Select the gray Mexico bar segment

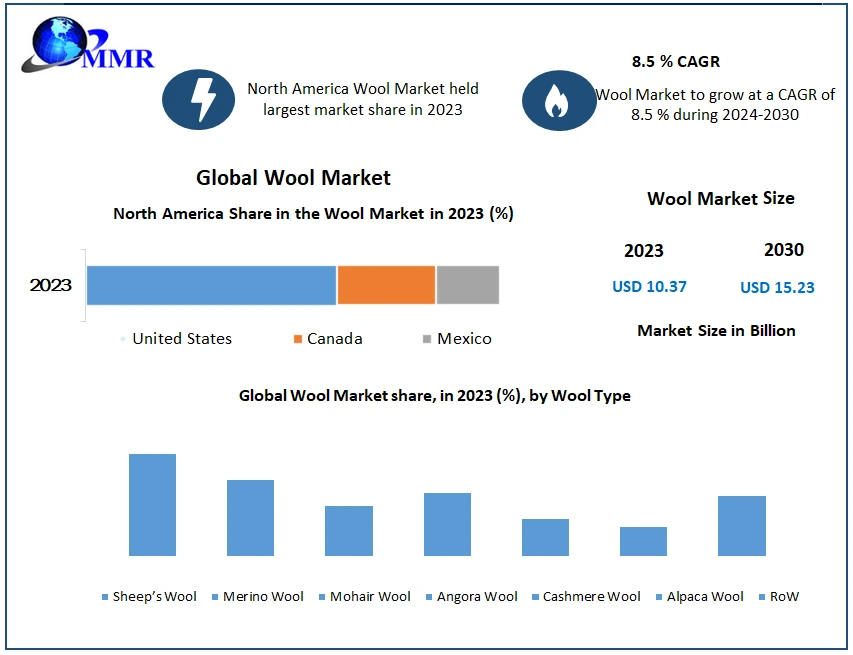pos(467,285)
